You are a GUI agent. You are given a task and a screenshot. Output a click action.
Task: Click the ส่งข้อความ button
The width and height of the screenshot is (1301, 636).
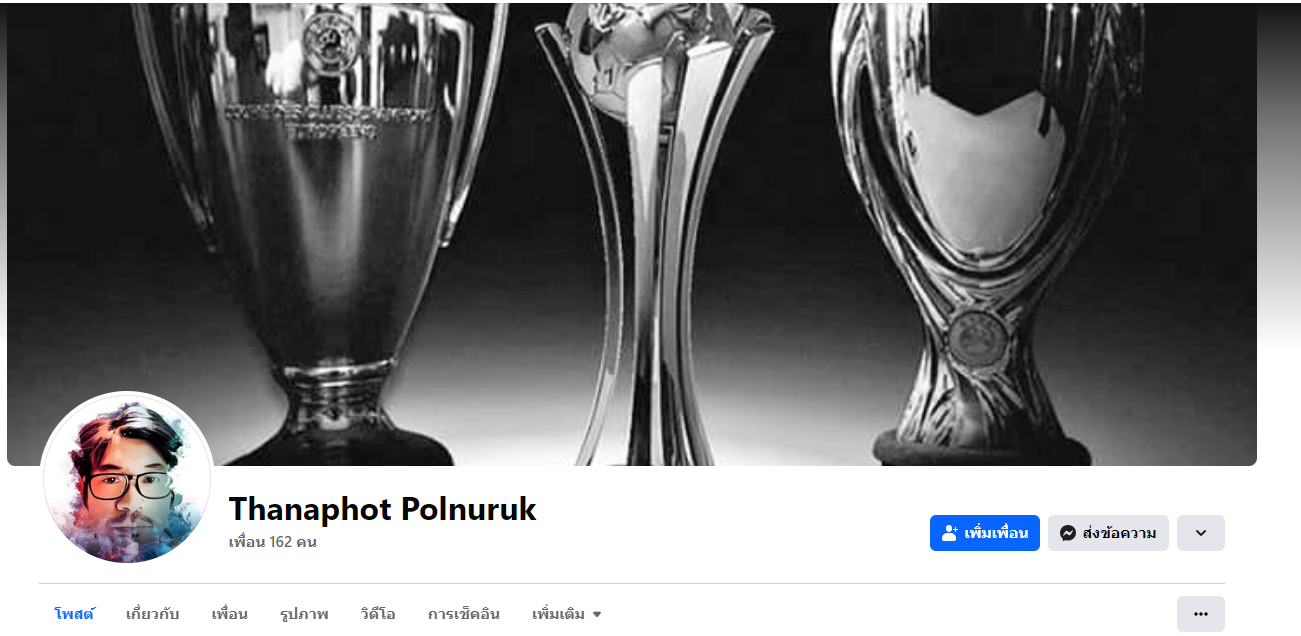(x=1108, y=533)
